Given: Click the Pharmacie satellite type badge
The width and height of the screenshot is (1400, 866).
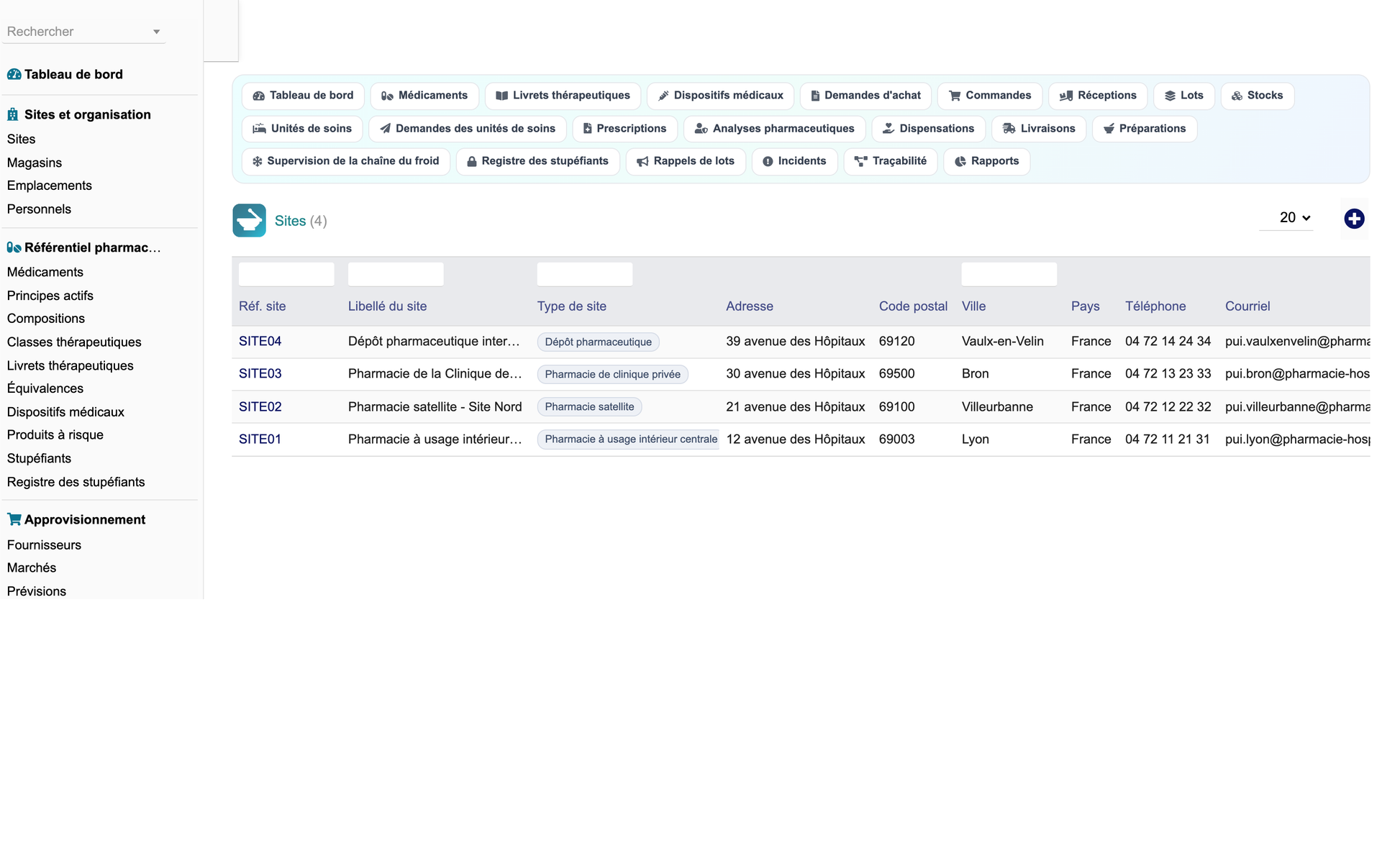Looking at the screenshot, I should click(589, 407).
